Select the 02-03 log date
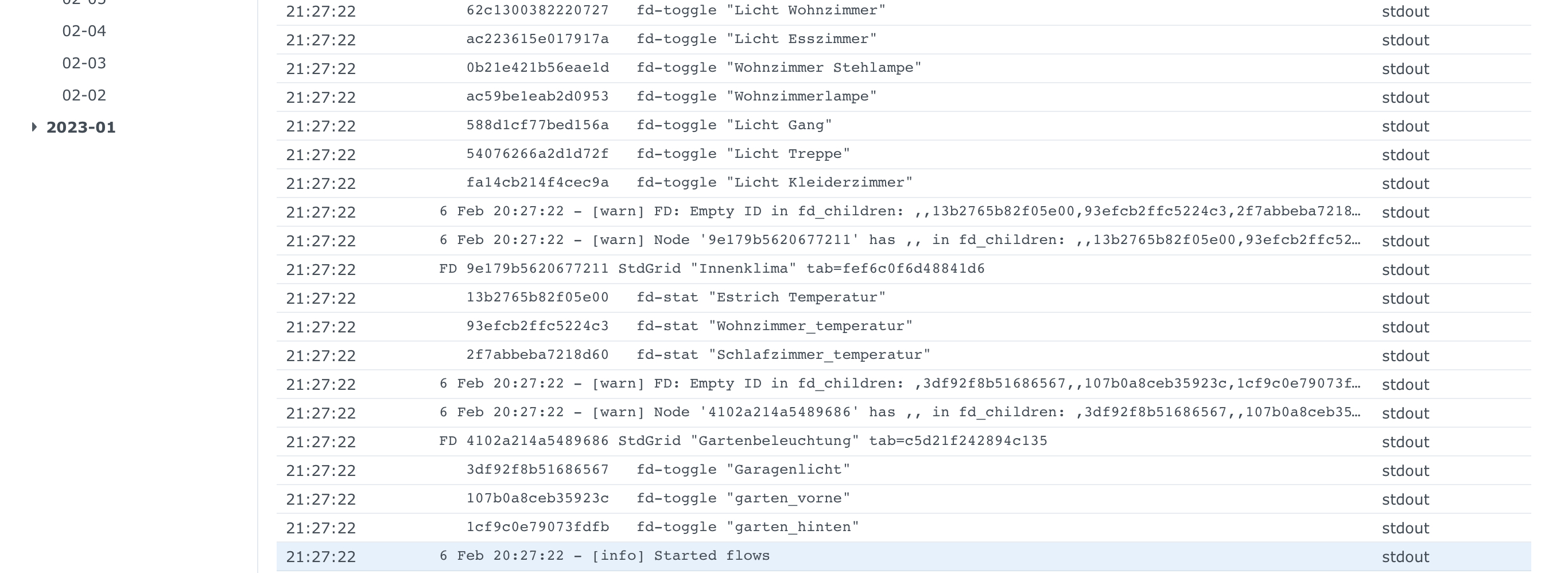This screenshot has width=1568, height=573. (83, 62)
